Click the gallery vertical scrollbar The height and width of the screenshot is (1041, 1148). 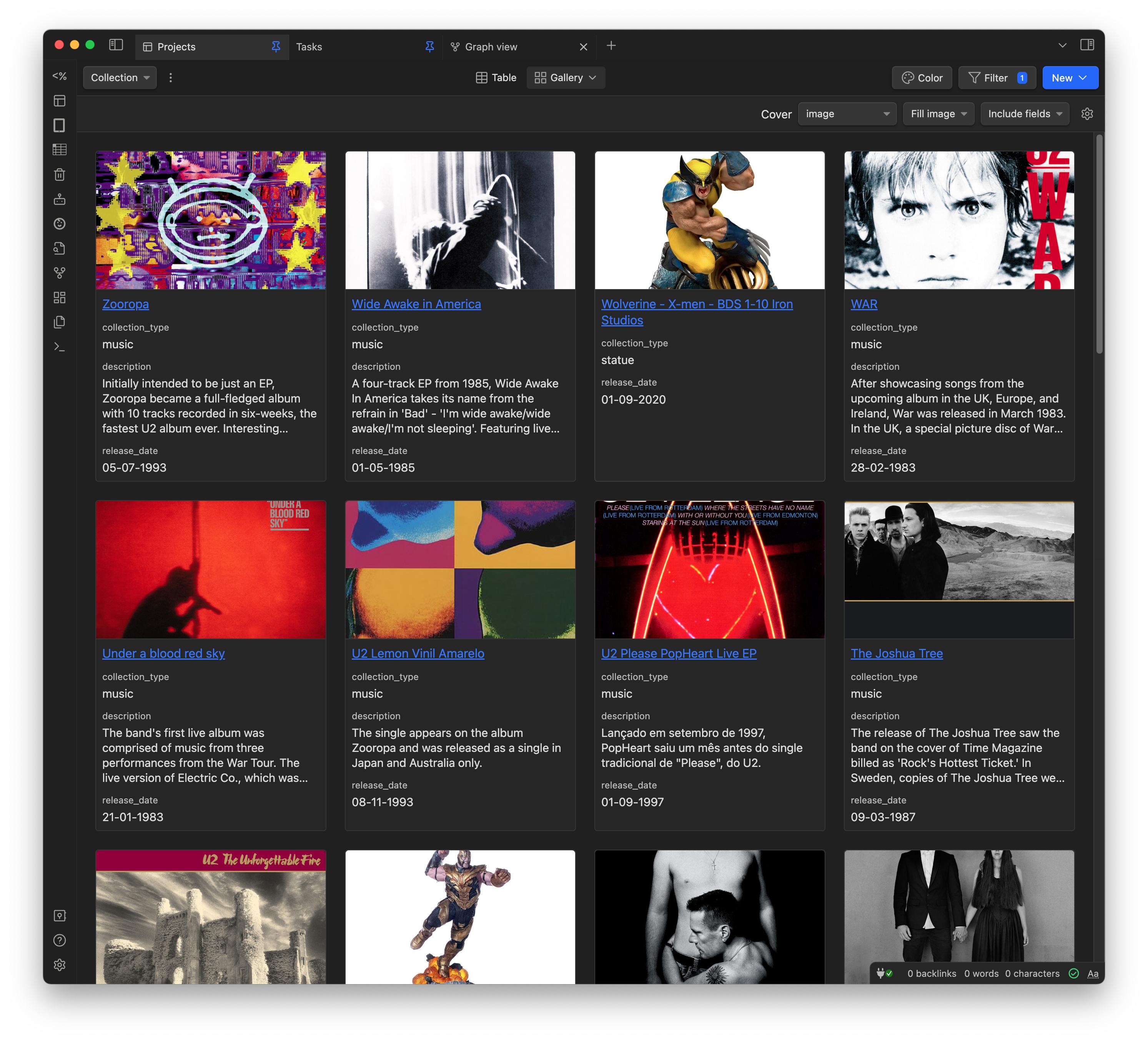1100,244
